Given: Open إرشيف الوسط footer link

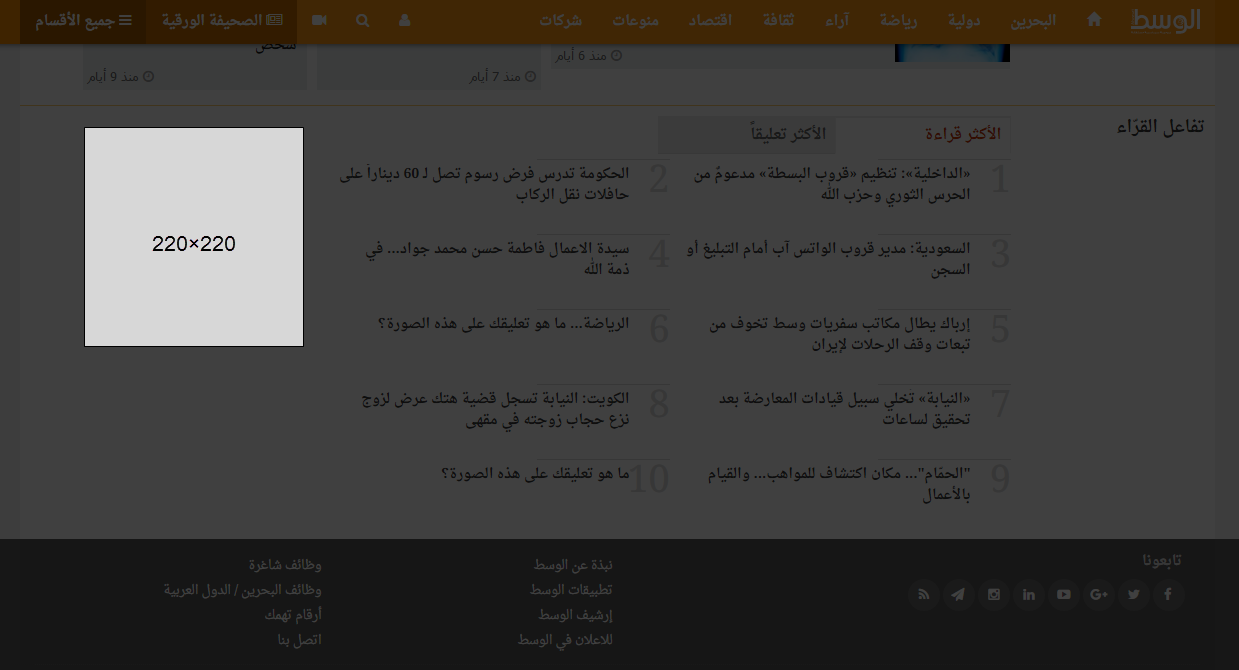Looking at the screenshot, I should pyautogui.click(x=575, y=615).
